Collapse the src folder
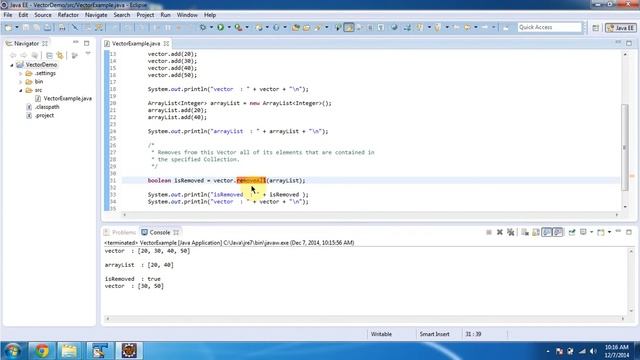Image resolution: width=640 pixels, height=360 pixels. tap(20, 90)
